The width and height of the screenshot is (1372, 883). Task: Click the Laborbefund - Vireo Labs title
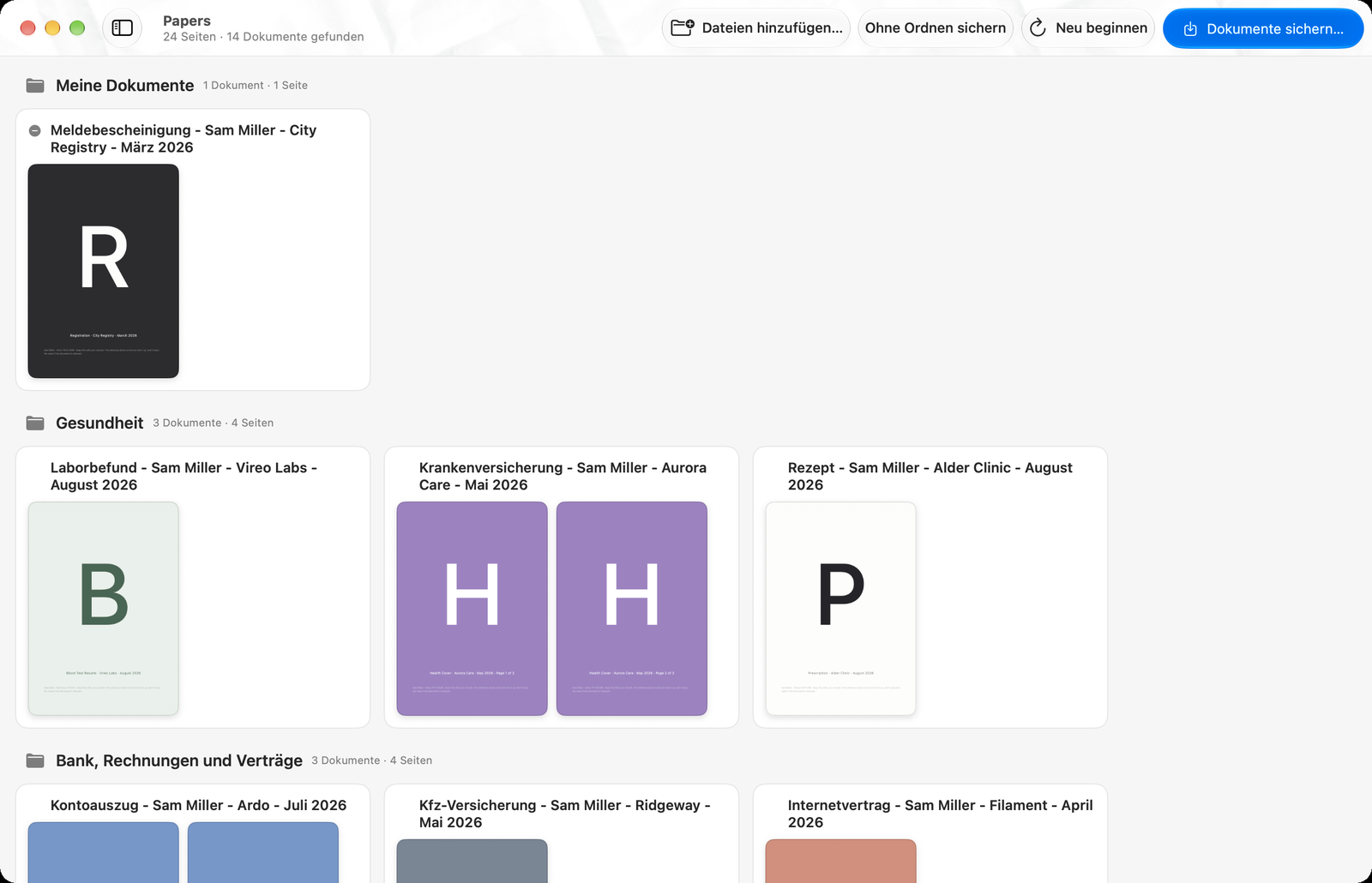[x=184, y=477]
